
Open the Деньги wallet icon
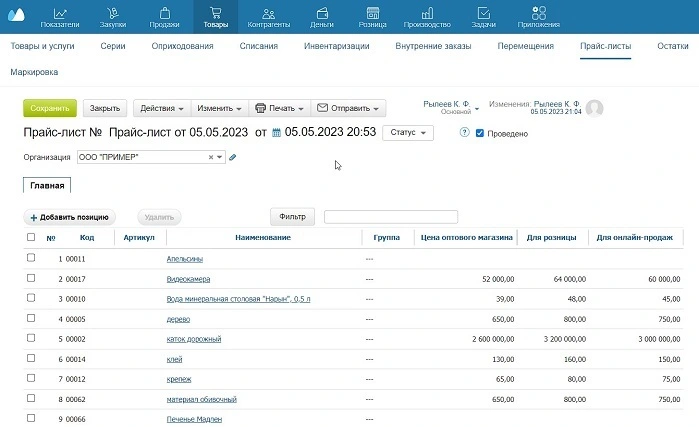(x=322, y=12)
